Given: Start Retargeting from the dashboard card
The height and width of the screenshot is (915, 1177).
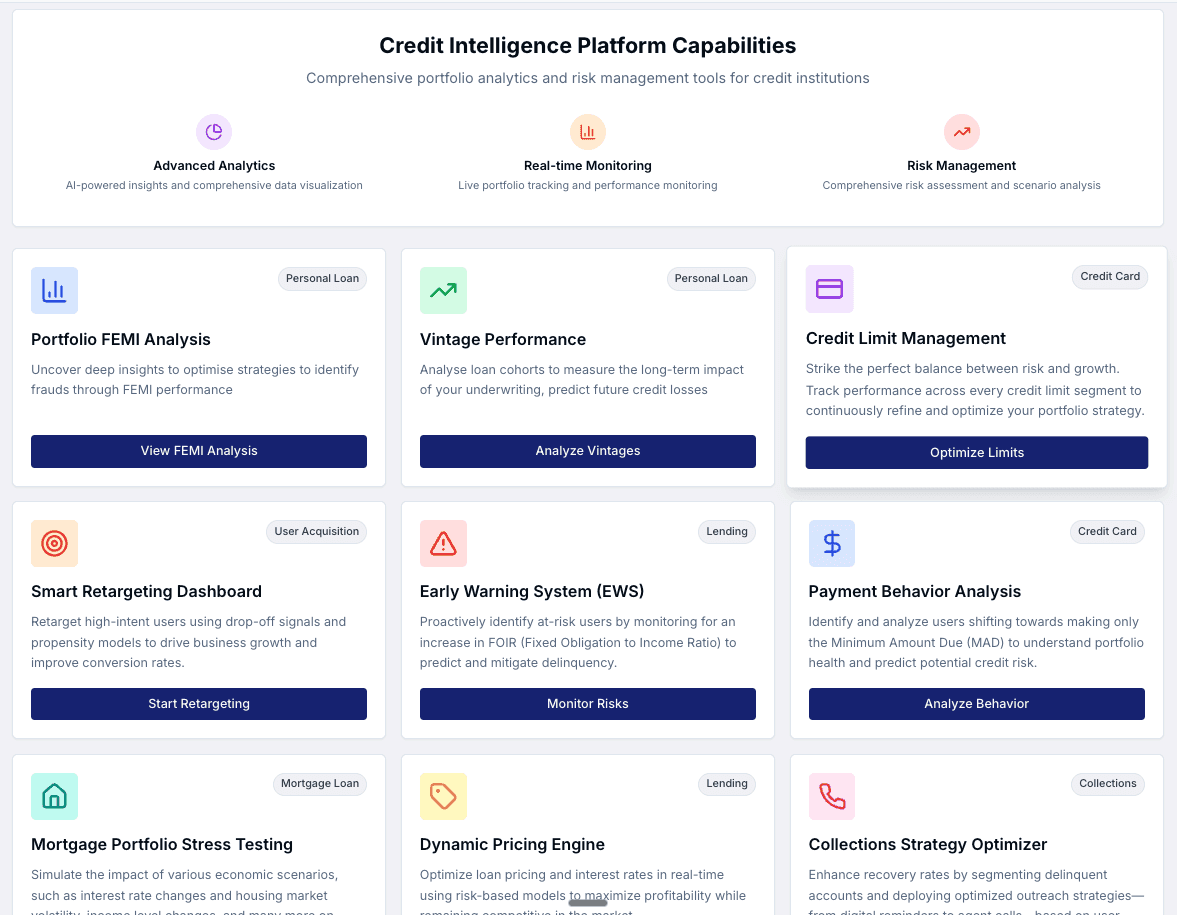Looking at the screenshot, I should click(199, 704).
